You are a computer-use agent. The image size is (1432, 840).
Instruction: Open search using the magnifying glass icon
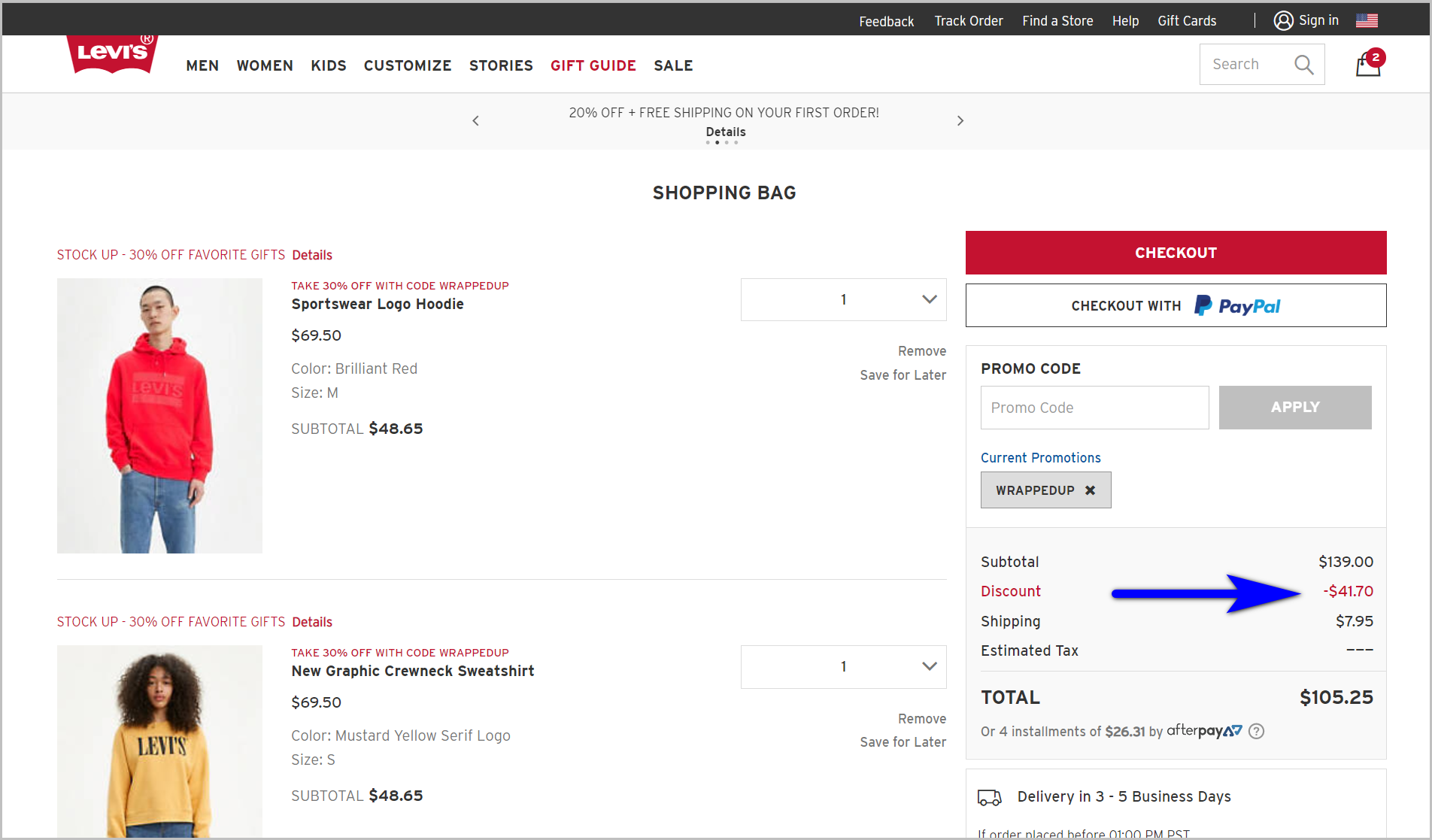pos(1304,64)
